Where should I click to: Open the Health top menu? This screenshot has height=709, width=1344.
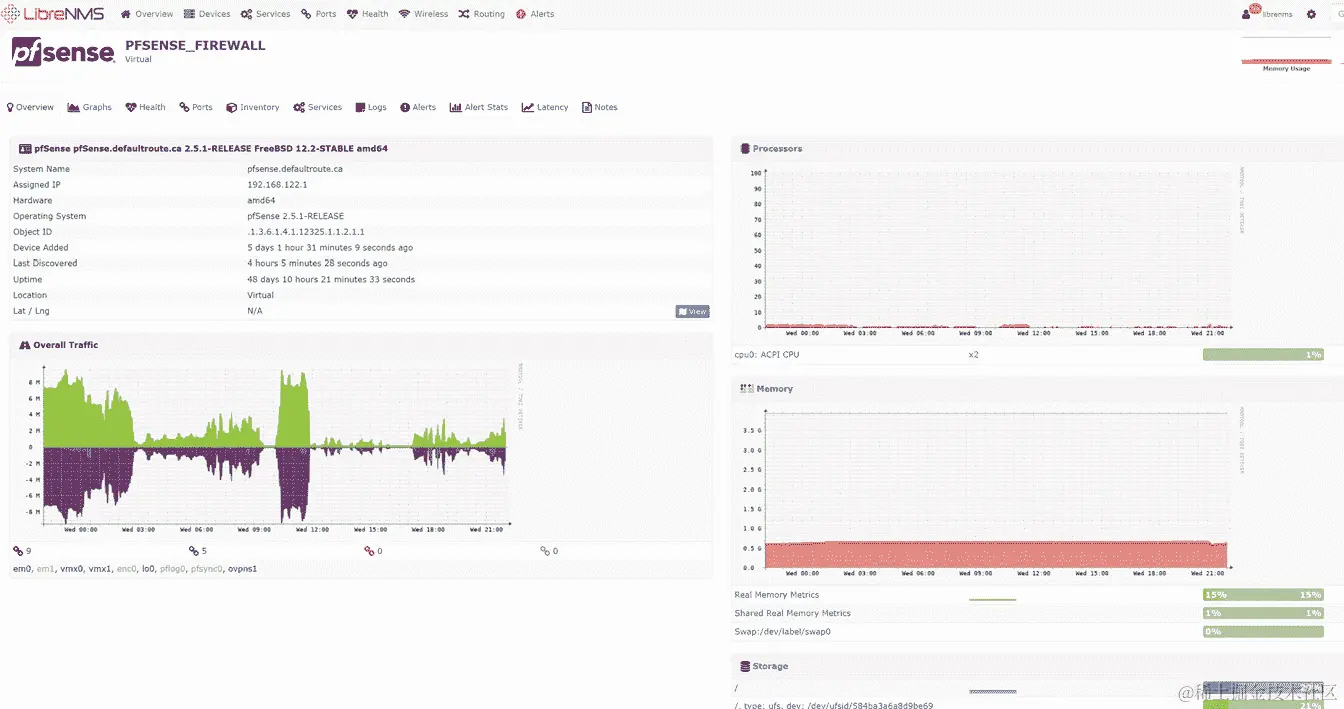368,14
